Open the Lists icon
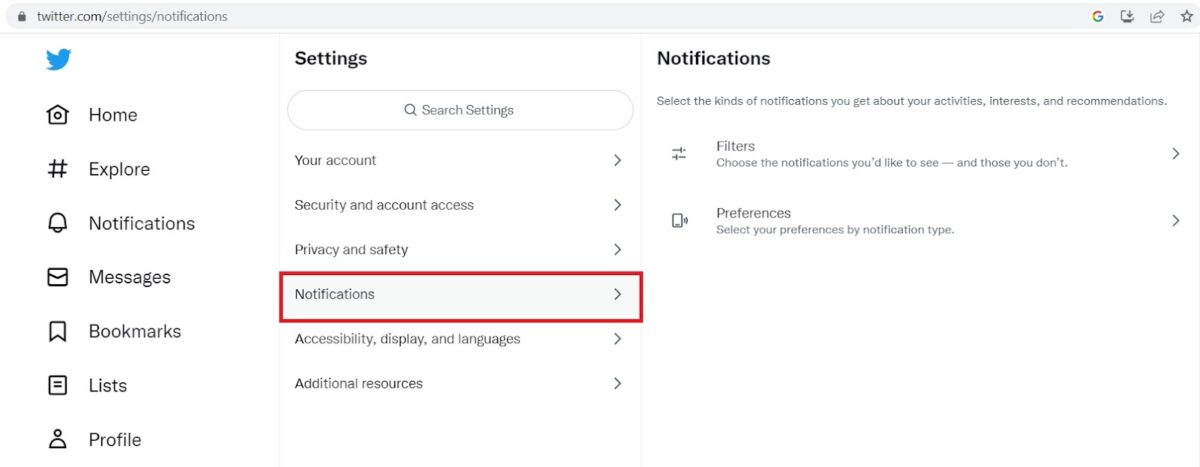The image size is (1200, 467). click(x=58, y=385)
